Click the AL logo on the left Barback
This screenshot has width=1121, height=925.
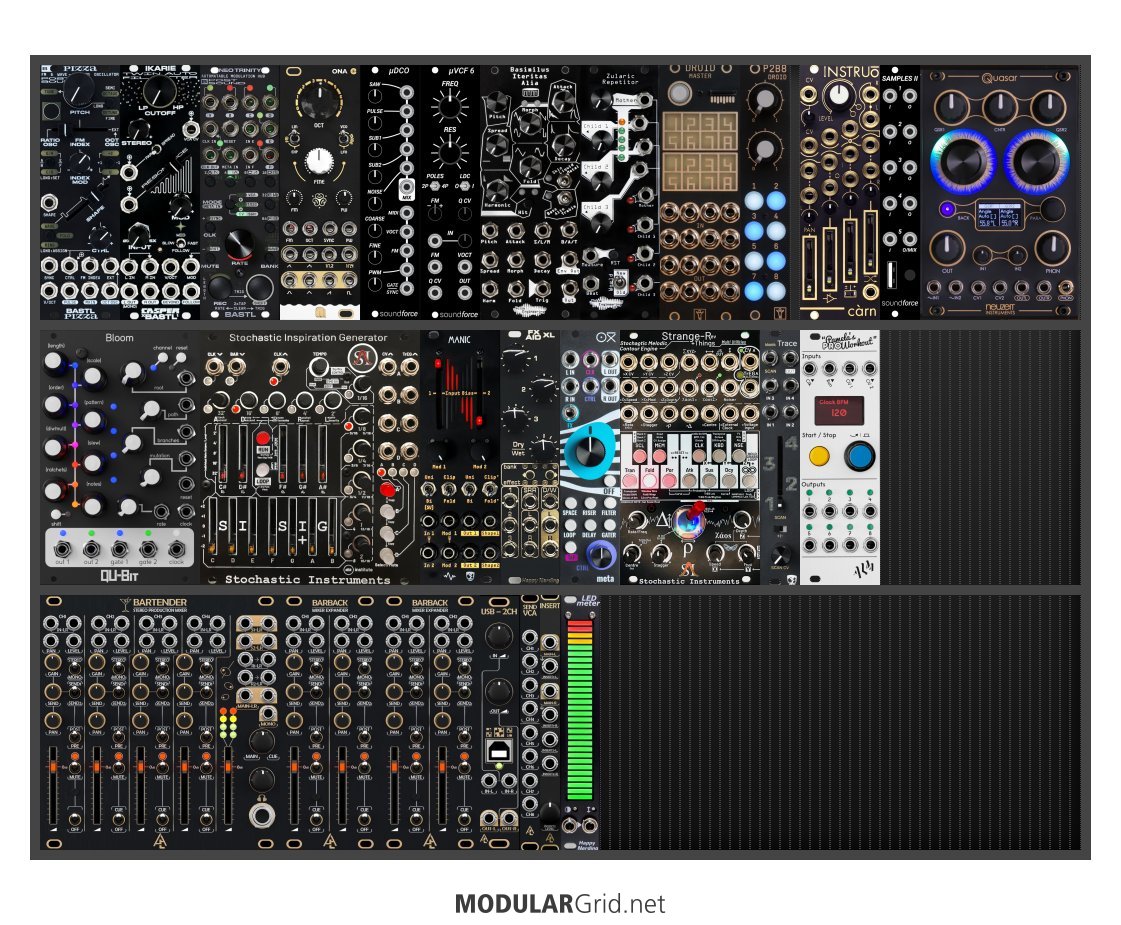(330, 842)
